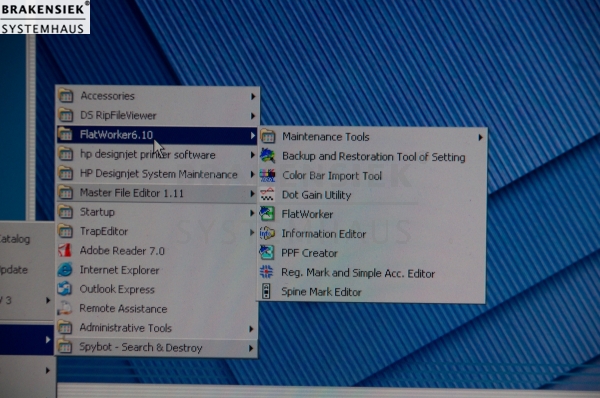Image resolution: width=600 pixels, height=398 pixels.
Task: Open Reg. Mark and Simple Acc. Editor
Action: coord(372,272)
